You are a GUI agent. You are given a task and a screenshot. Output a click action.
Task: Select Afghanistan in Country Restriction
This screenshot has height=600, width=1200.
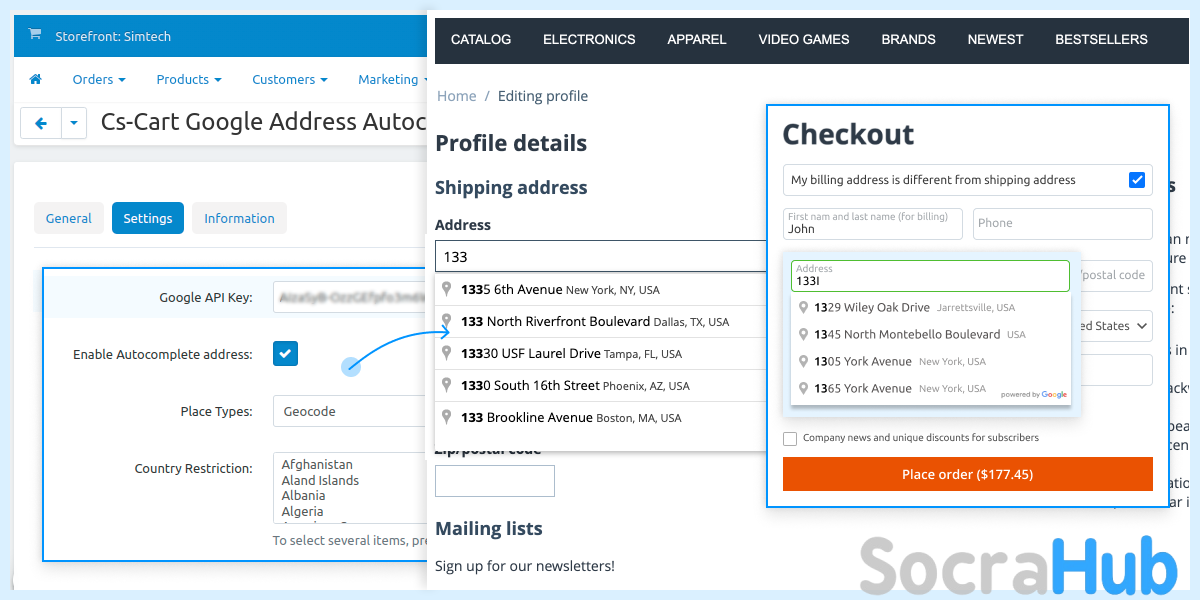tap(317, 464)
